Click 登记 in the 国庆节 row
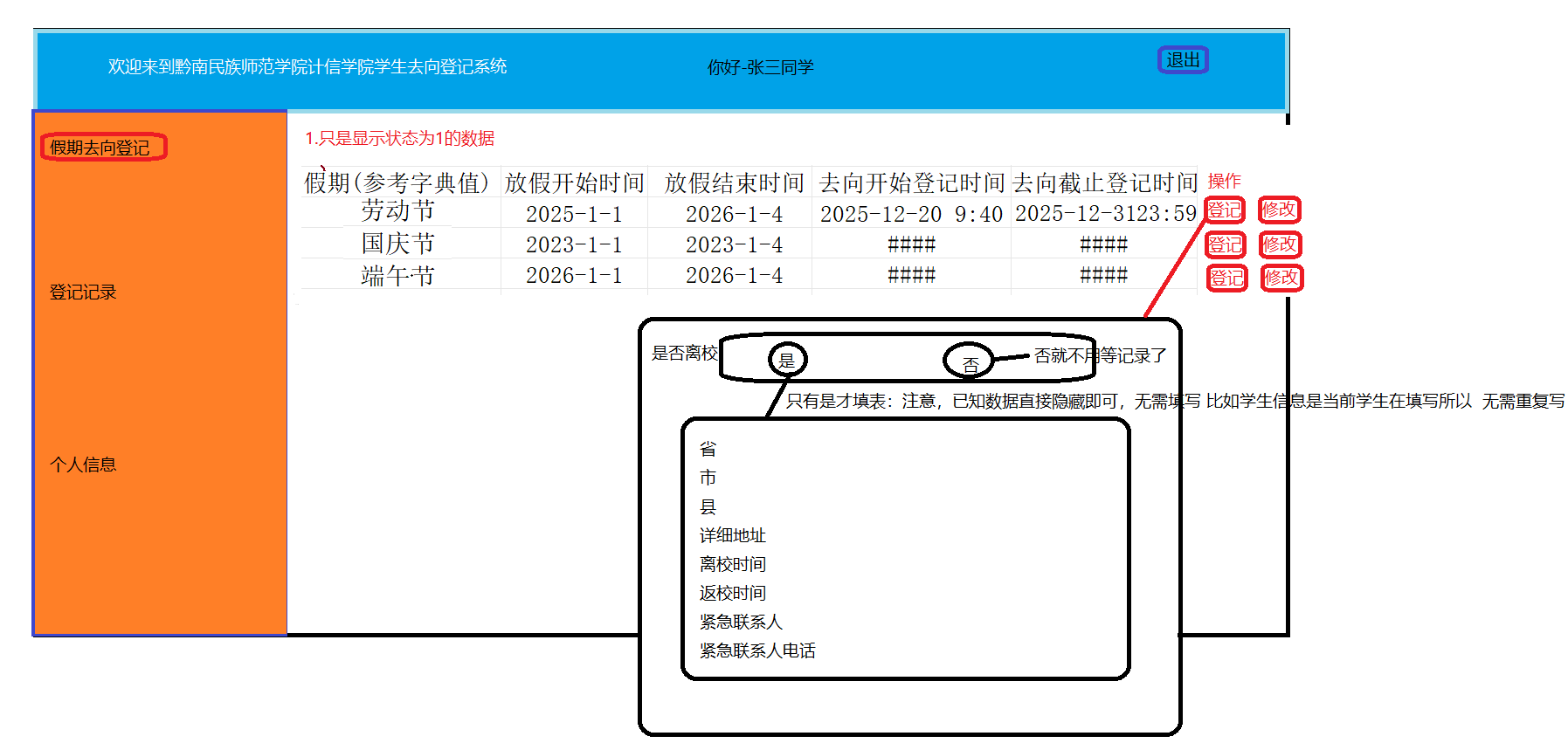This screenshot has height=750, width=1568. (x=1226, y=245)
